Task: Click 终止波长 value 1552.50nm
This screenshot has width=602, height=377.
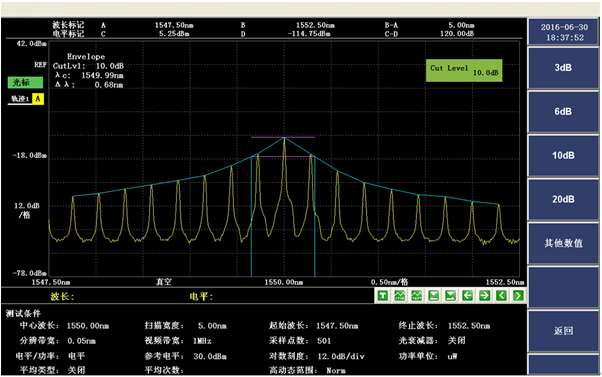Action: 469,326
